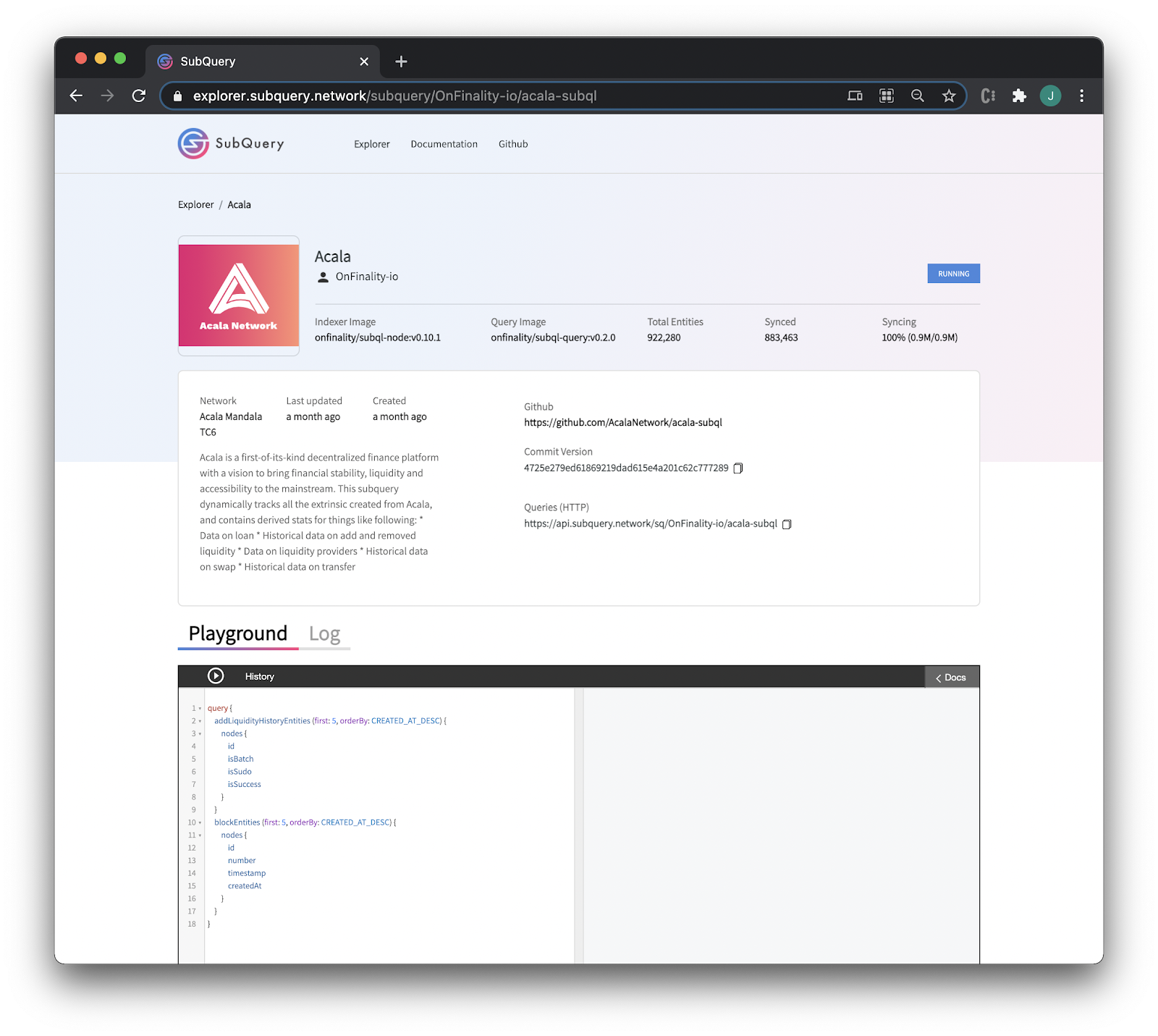Open the browser extensions puzzle icon
Screen dimensions: 1158x1036
1020,95
